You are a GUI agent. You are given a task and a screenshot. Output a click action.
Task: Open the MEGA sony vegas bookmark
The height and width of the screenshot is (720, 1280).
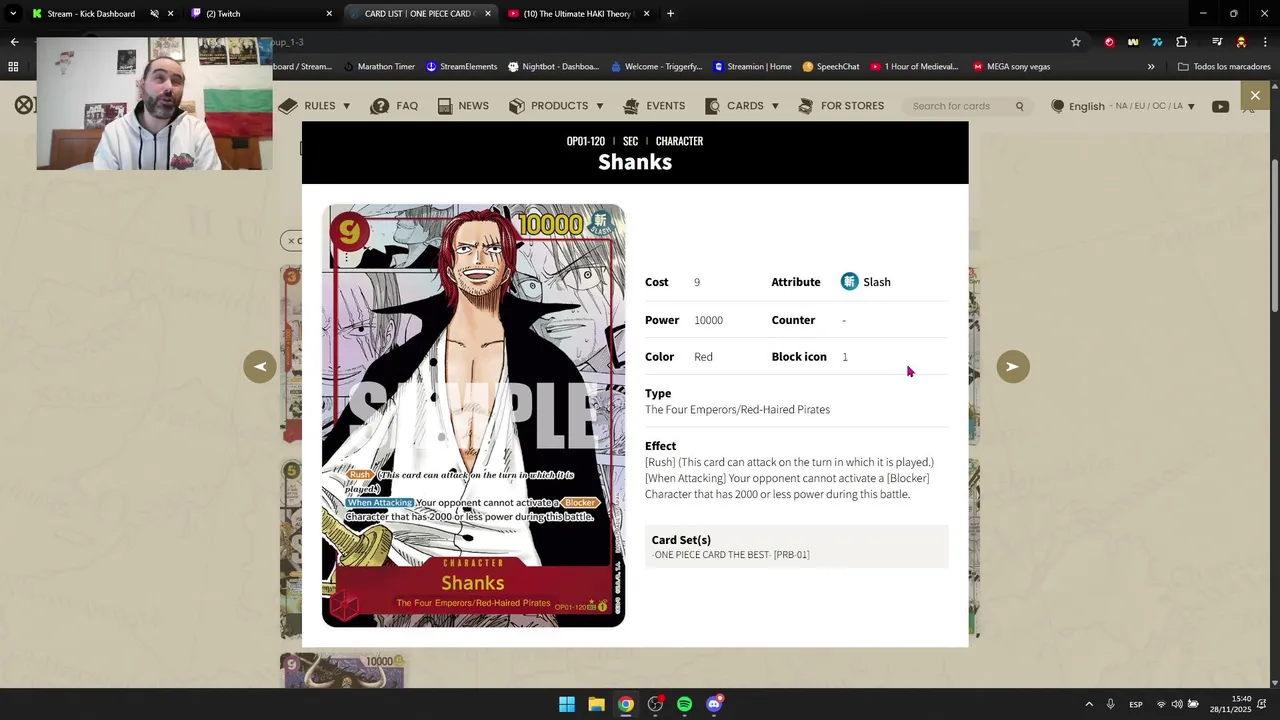(x=1011, y=67)
